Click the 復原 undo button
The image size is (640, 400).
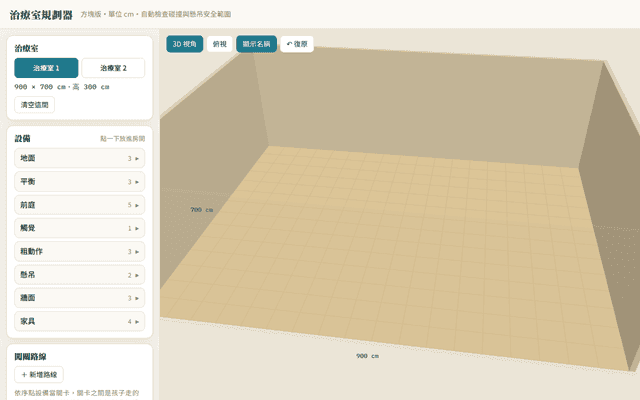pyautogui.click(x=297, y=44)
